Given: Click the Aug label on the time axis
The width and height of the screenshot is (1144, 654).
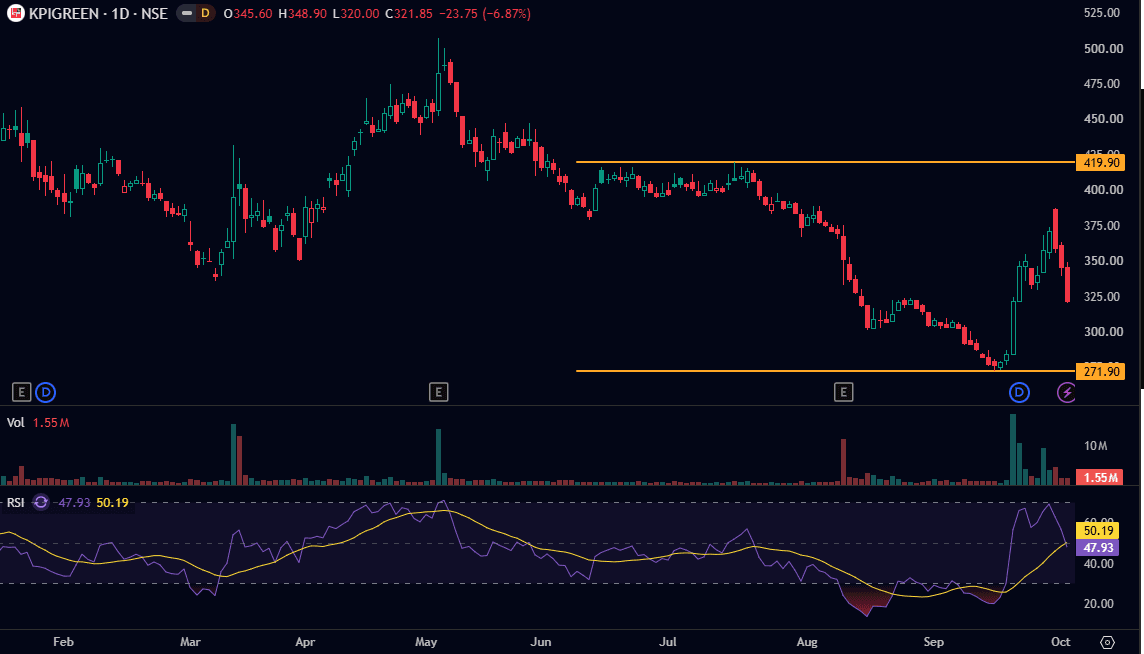Looking at the screenshot, I should tap(807, 642).
